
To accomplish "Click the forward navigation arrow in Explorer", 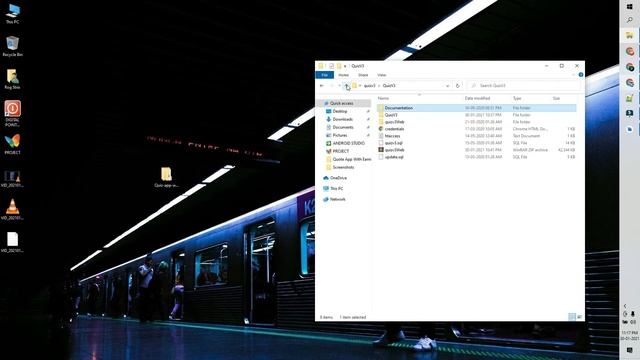I will click(331, 86).
